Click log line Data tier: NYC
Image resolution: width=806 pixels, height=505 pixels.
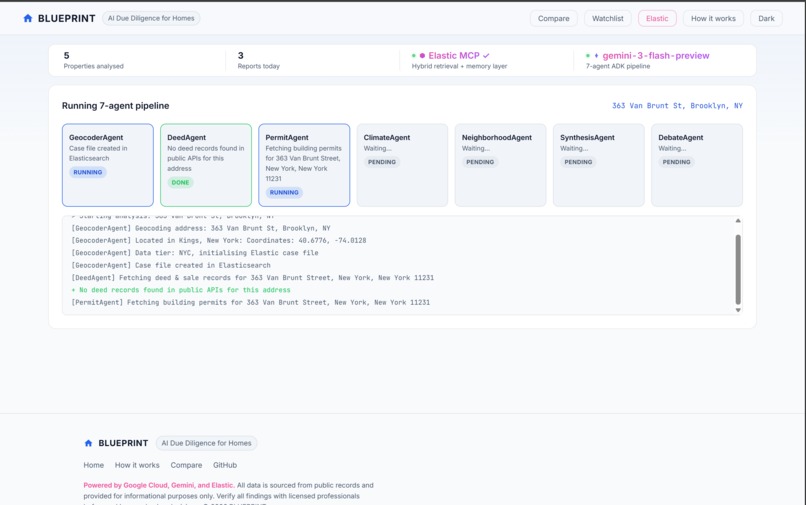[x=195, y=253]
